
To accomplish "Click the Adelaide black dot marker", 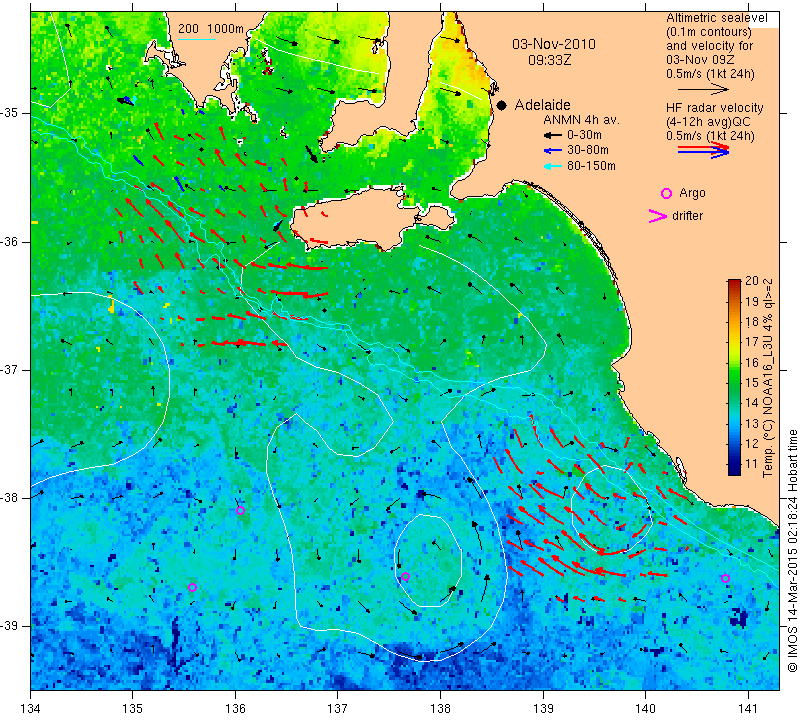I will coord(502,105).
